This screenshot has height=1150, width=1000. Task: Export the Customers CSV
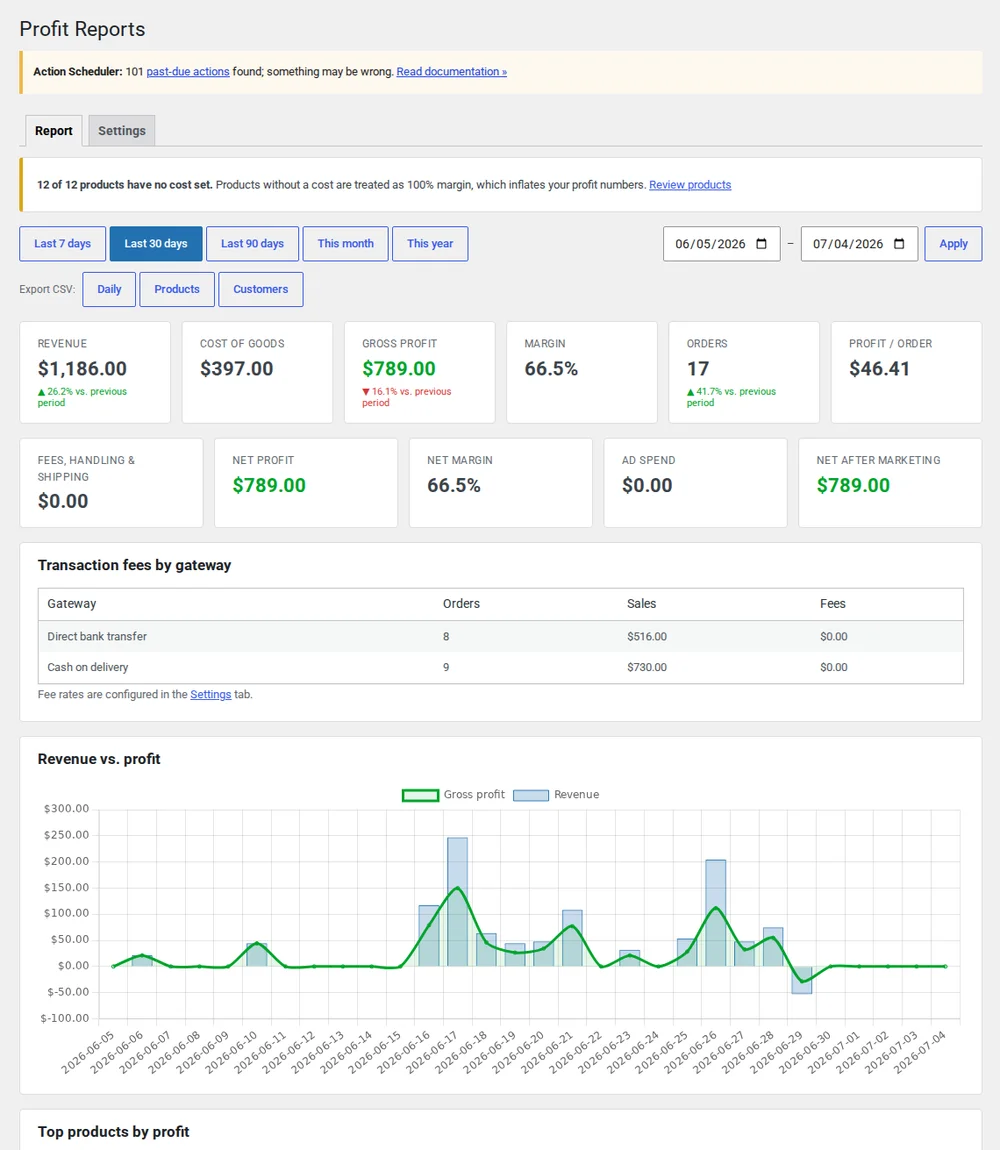coord(260,289)
